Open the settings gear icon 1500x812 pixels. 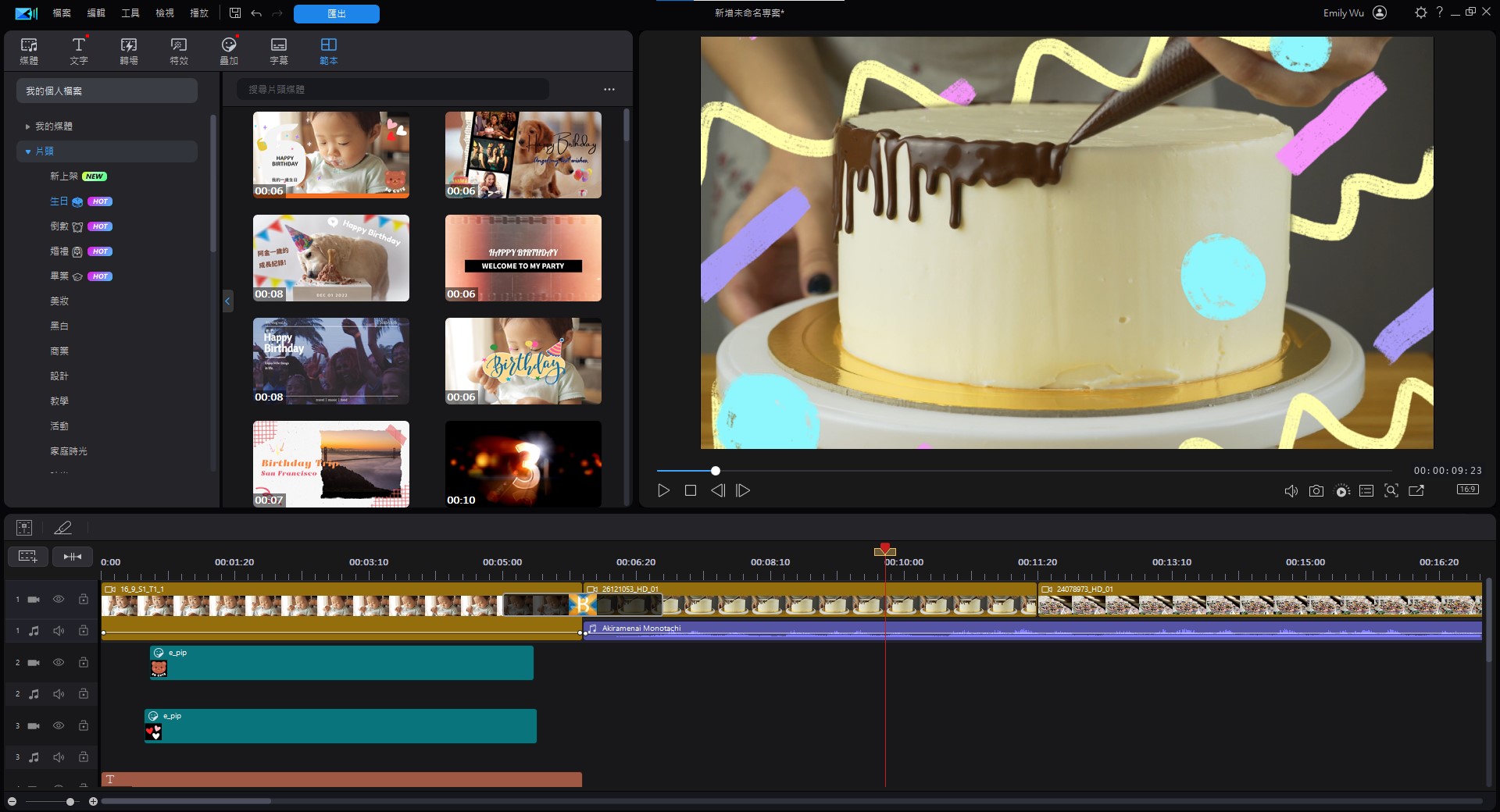pos(1420,12)
